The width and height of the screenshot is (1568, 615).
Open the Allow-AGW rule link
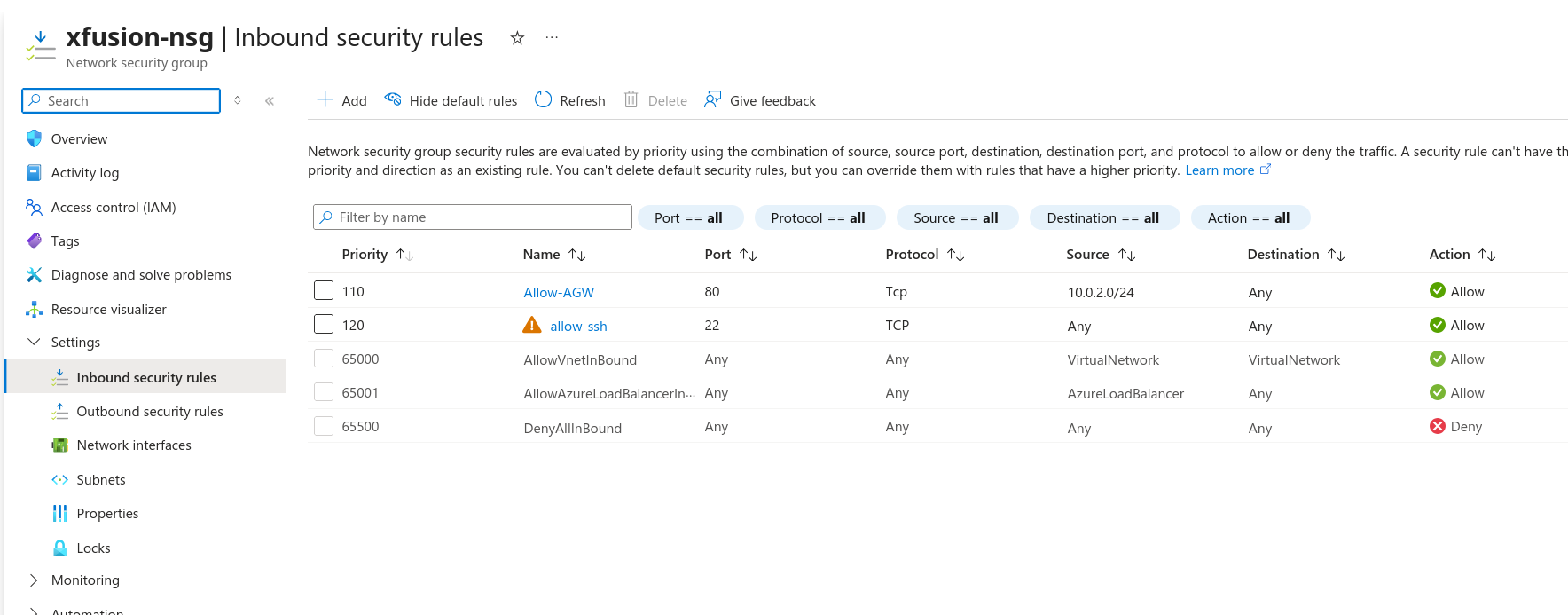559,292
